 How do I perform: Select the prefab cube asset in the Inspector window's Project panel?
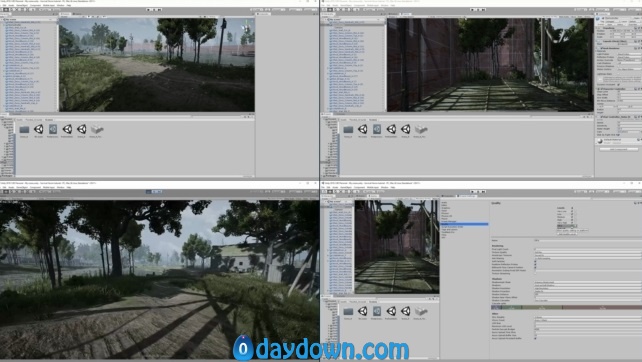click(420, 129)
